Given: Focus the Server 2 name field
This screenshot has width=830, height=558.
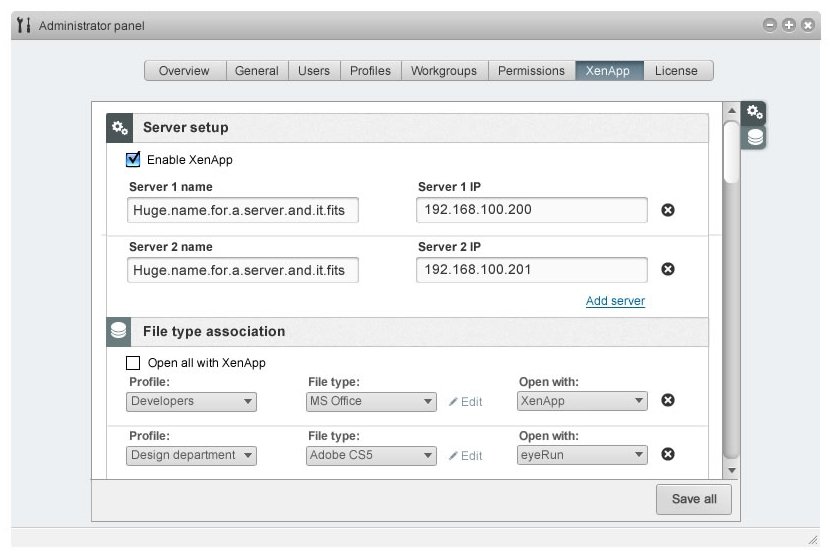Looking at the screenshot, I should pos(243,270).
